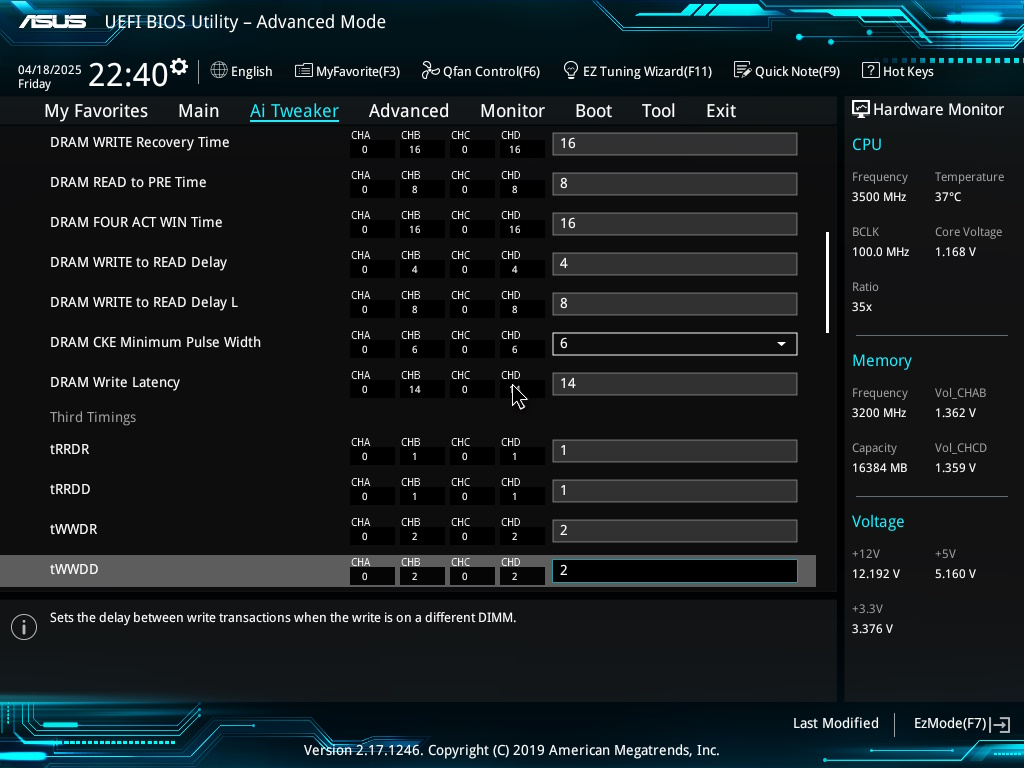
Task: Edit DRAM WRITE Recovery Time value field
Action: click(675, 144)
